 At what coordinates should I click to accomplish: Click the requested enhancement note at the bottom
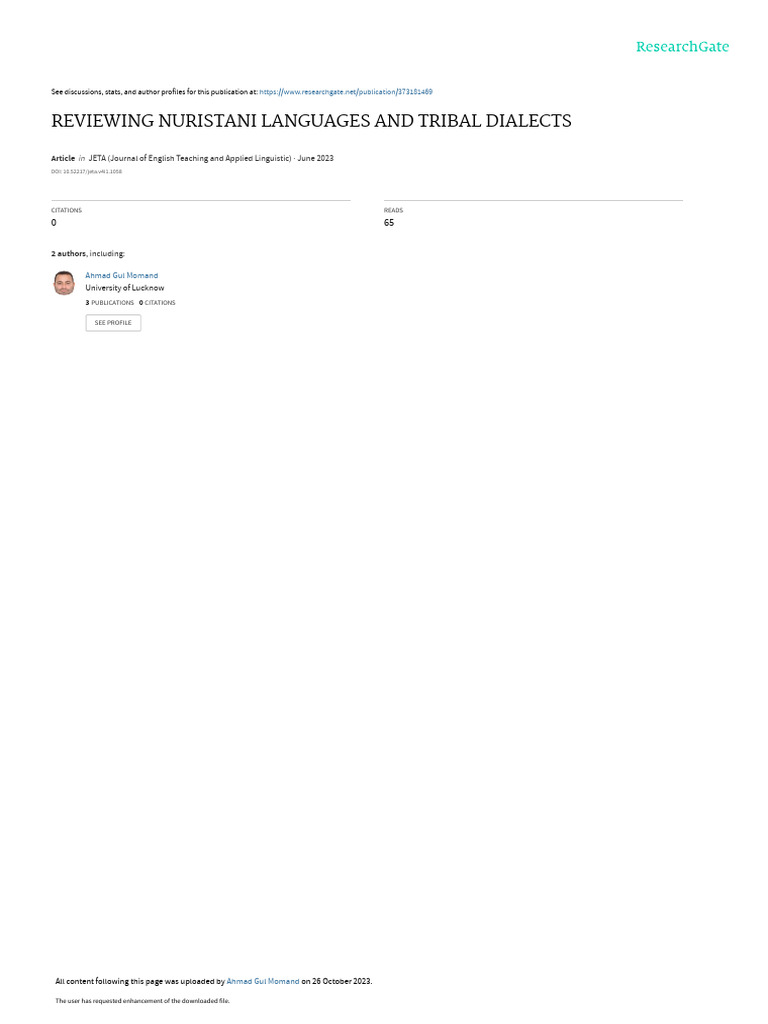tap(142, 1000)
